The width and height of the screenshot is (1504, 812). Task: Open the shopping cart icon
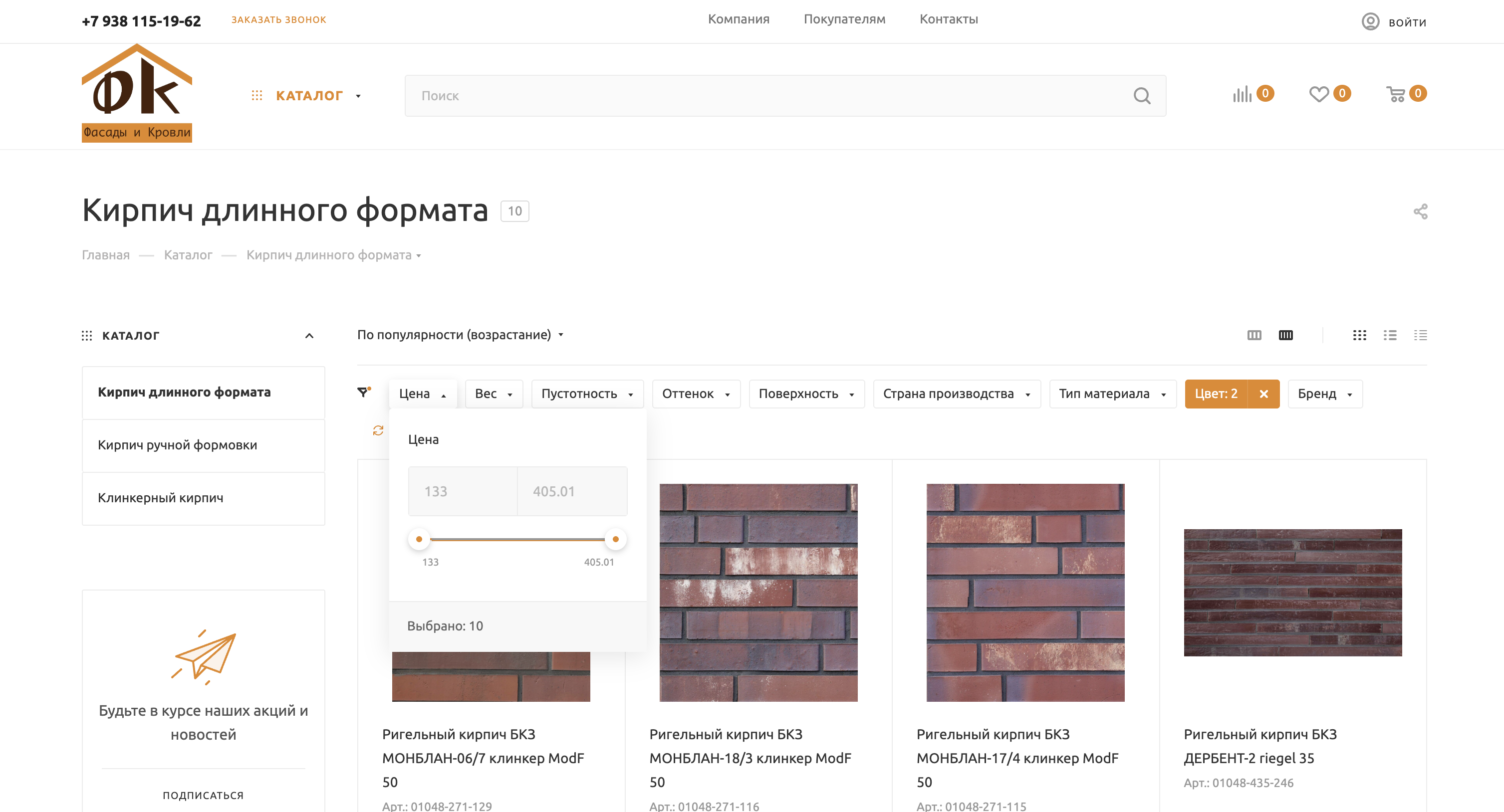pos(1396,94)
